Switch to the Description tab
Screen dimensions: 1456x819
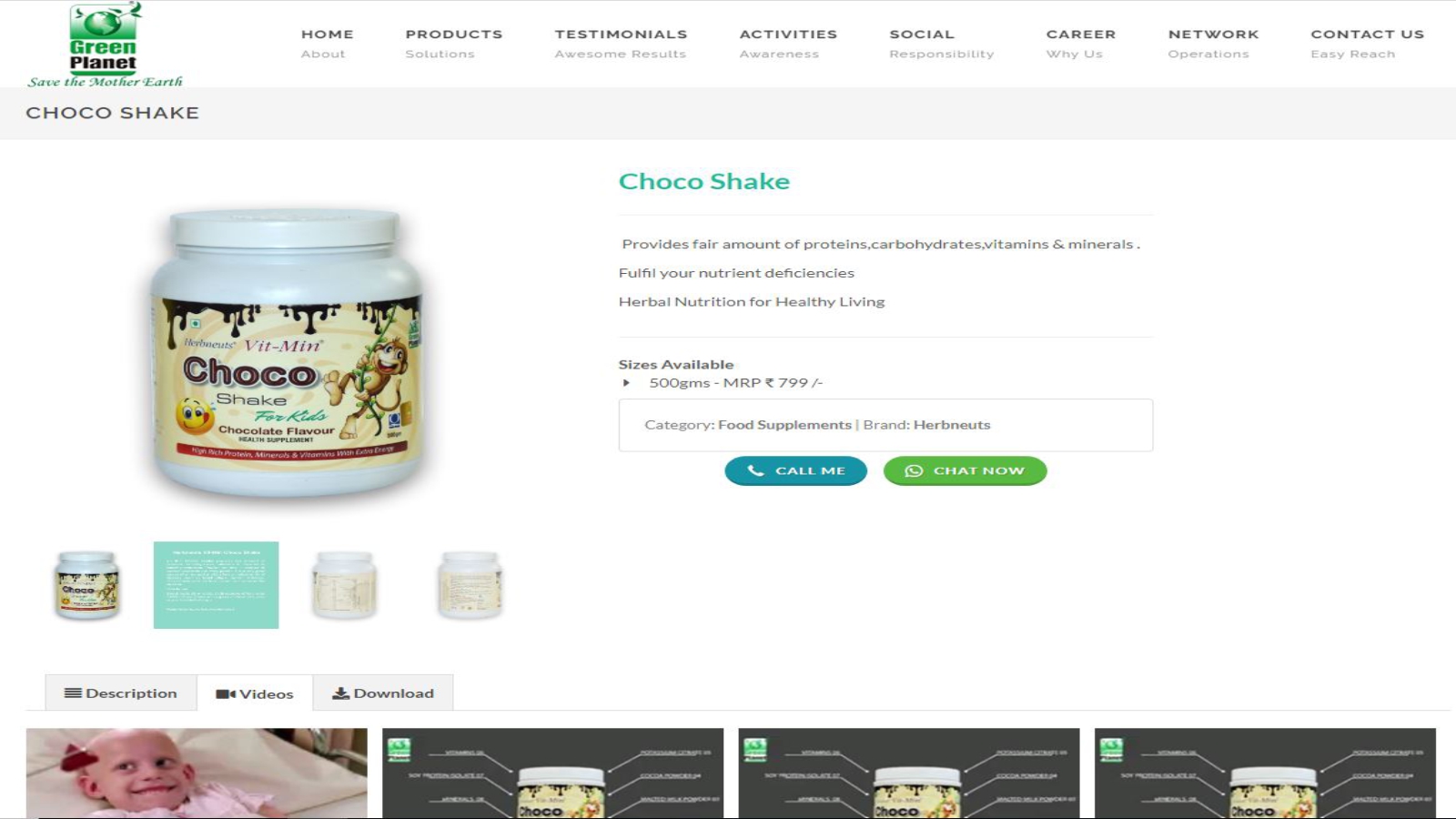tap(121, 693)
